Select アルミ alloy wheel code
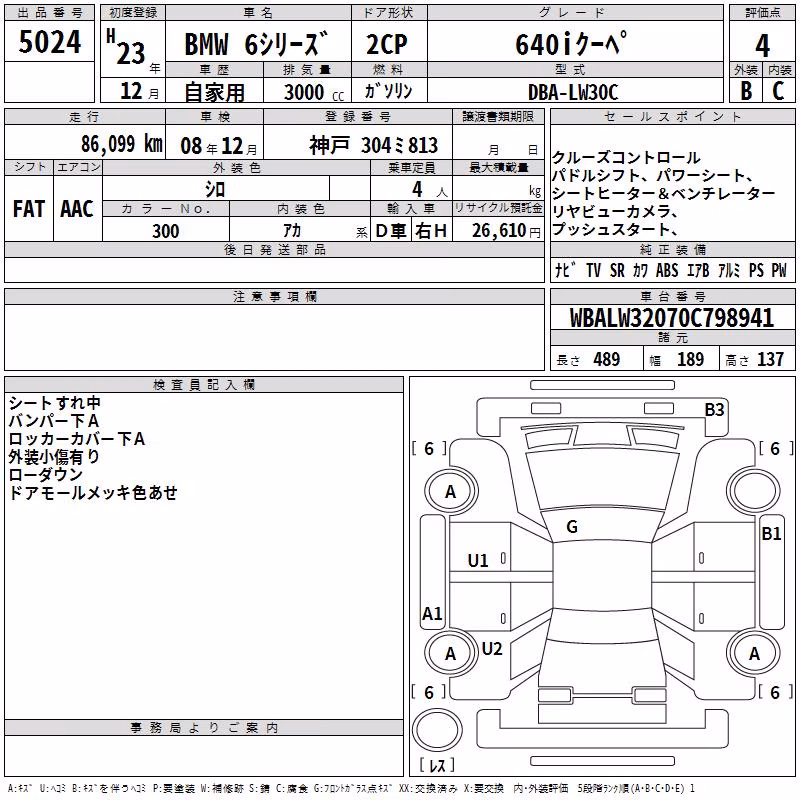Viewport: 800px width, 800px height. (x=729, y=270)
